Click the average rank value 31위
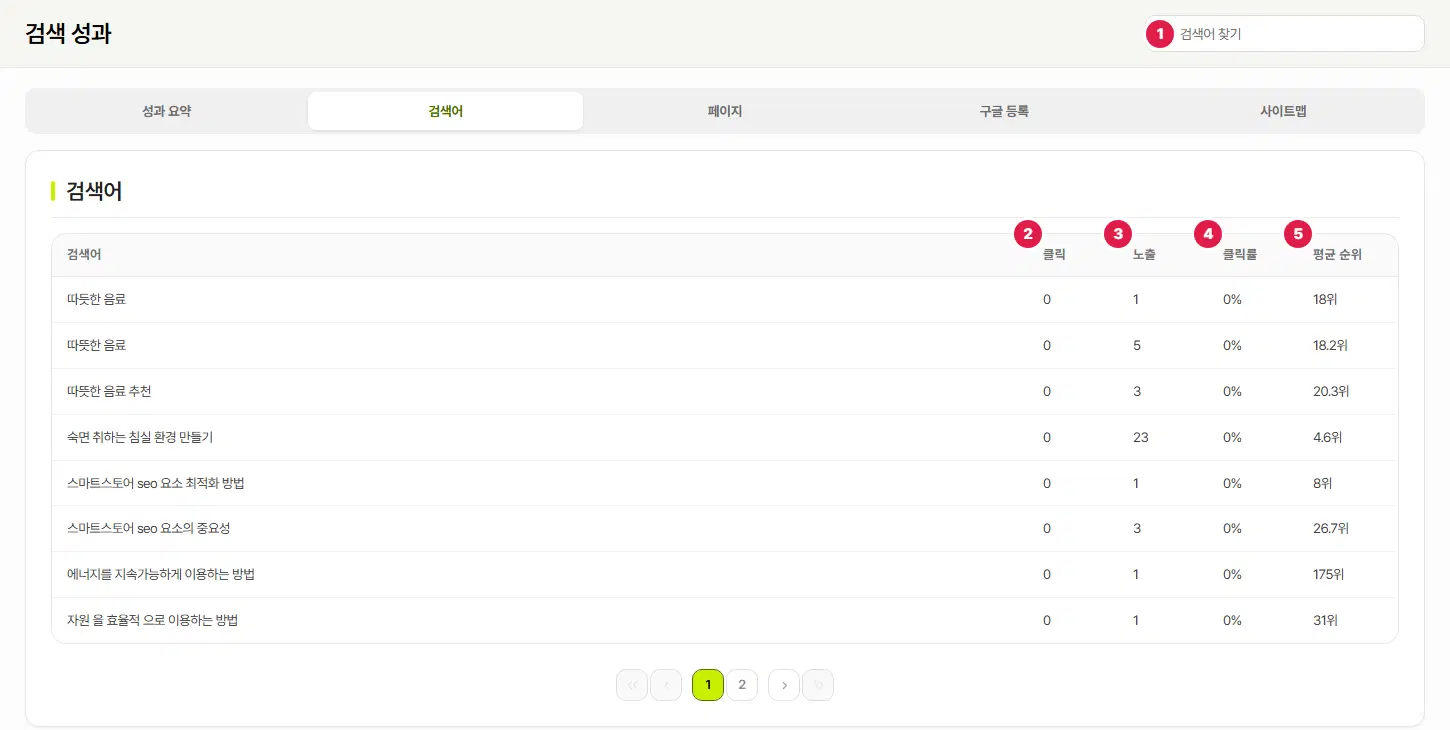Image resolution: width=1450 pixels, height=730 pixels. tap(1325, 620)
